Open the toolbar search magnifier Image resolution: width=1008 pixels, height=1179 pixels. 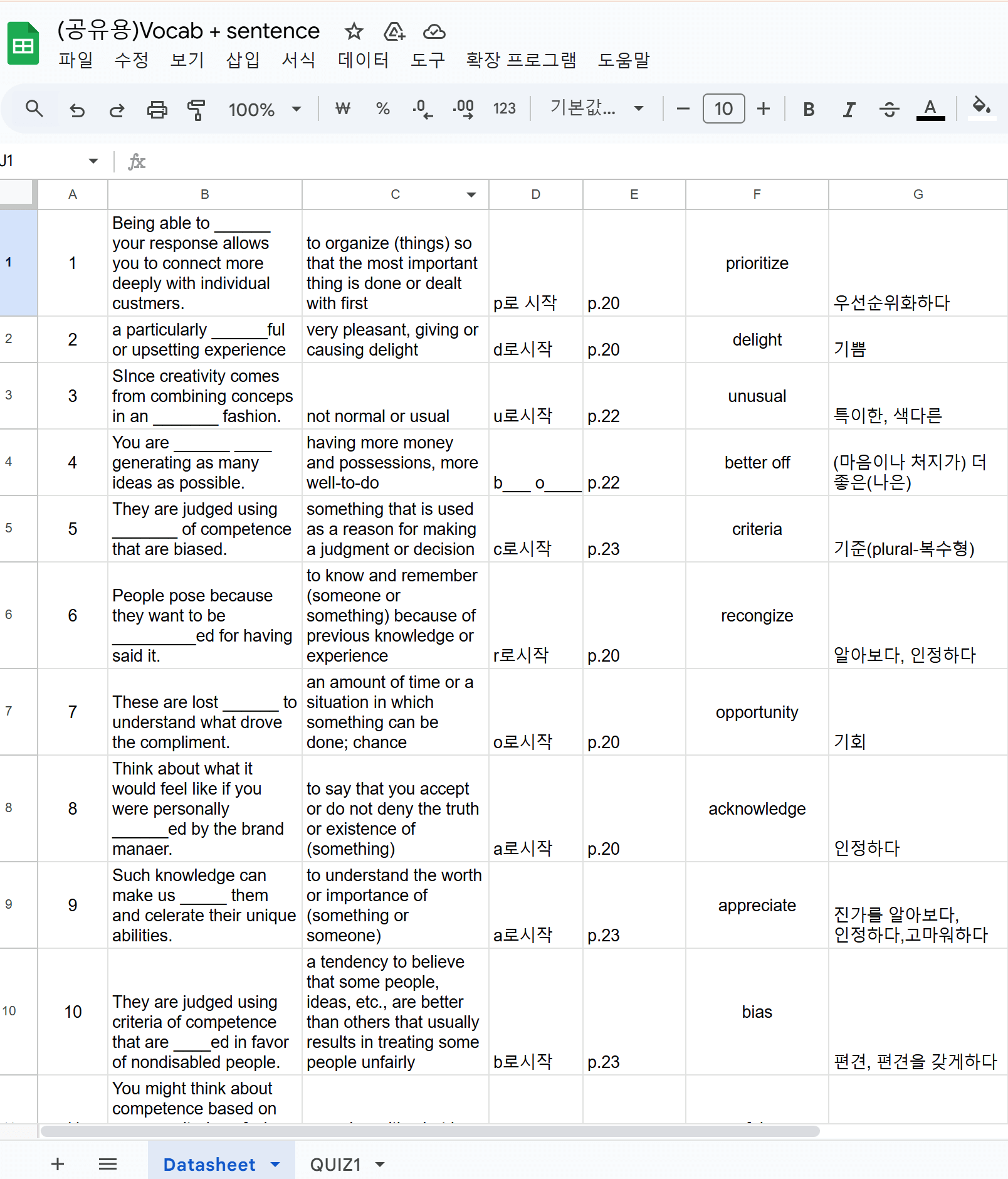[x=34, y=109]
